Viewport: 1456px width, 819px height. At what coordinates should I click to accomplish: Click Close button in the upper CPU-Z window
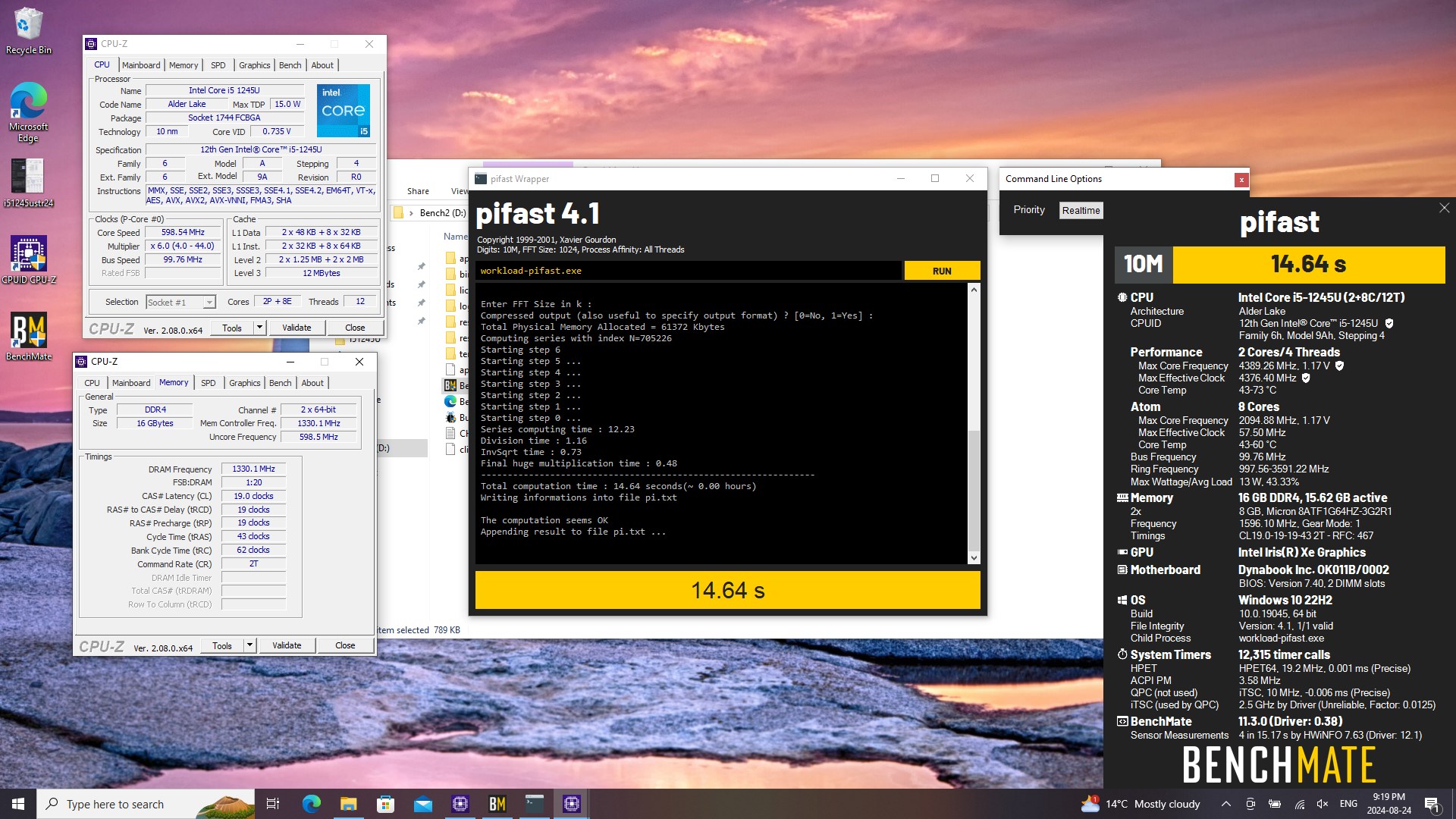point(355,328)
